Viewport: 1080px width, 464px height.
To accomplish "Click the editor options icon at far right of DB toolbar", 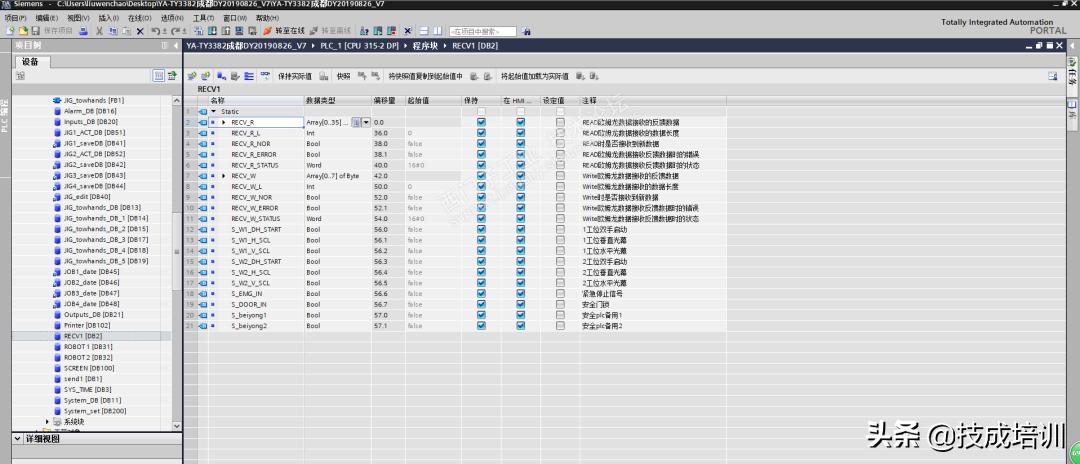I will (x=1052, y=76).
